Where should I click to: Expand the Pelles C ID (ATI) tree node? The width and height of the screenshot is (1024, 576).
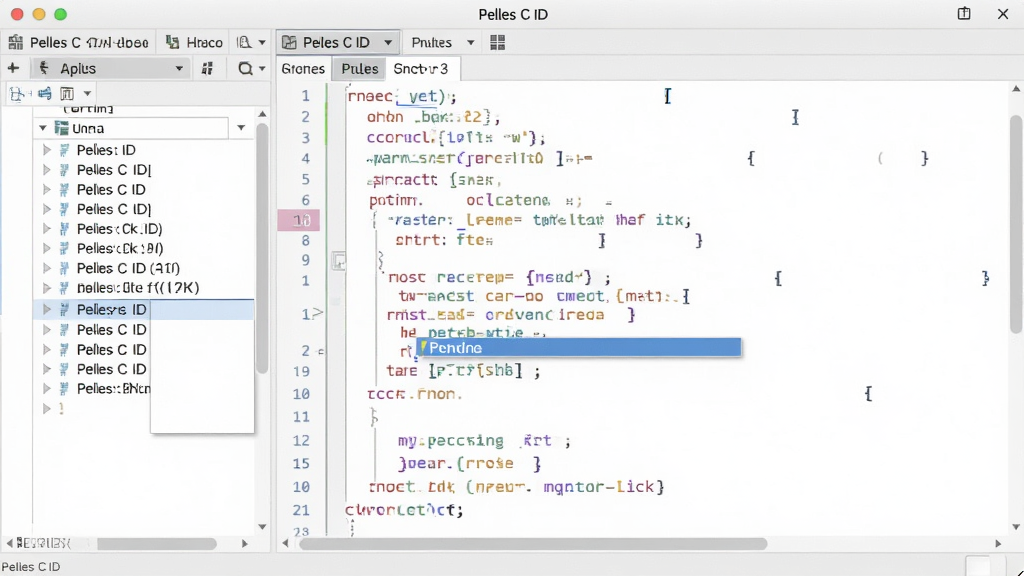[46, 268]
